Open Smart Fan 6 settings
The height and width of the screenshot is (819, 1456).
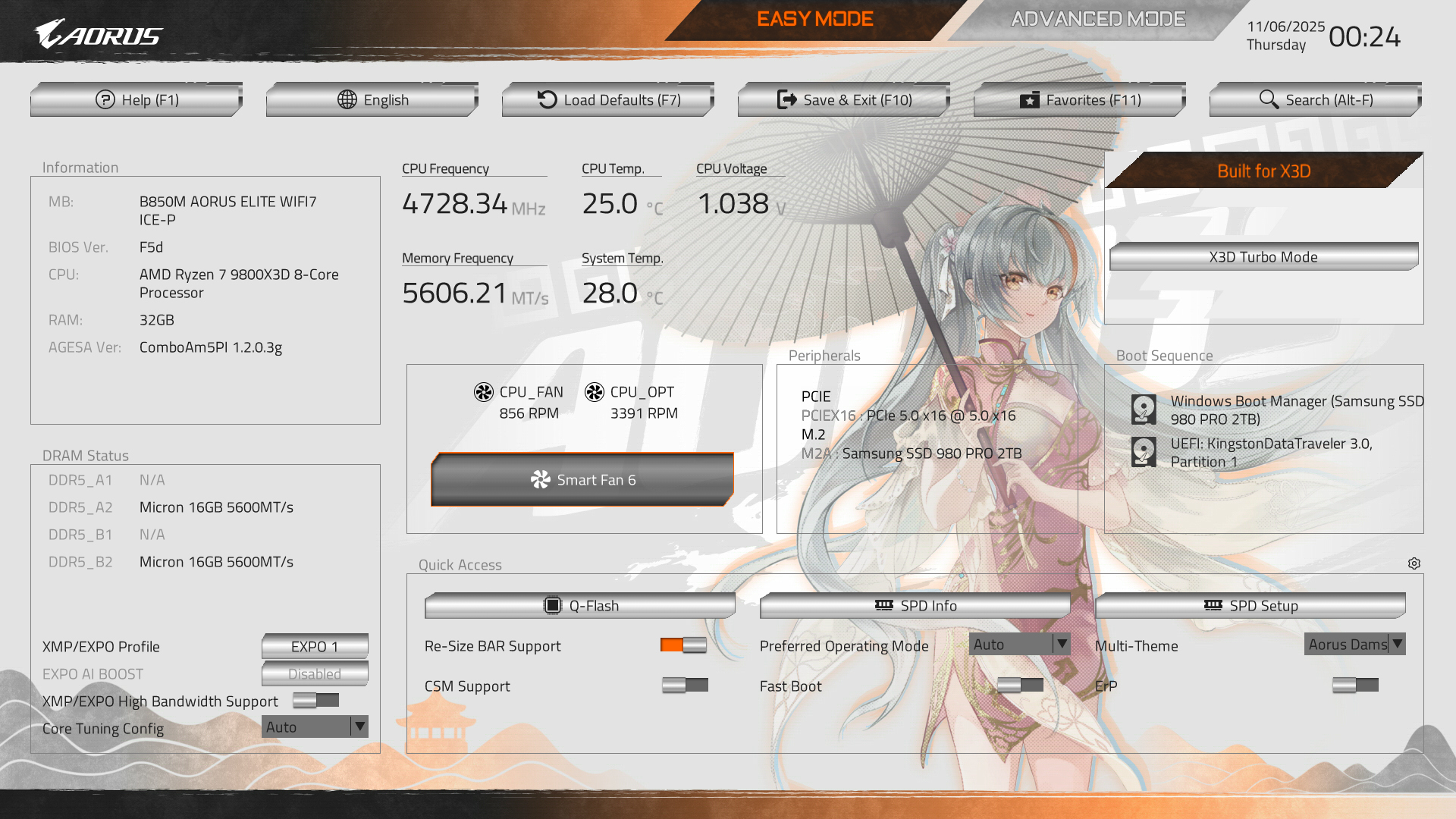click(582, 480)
